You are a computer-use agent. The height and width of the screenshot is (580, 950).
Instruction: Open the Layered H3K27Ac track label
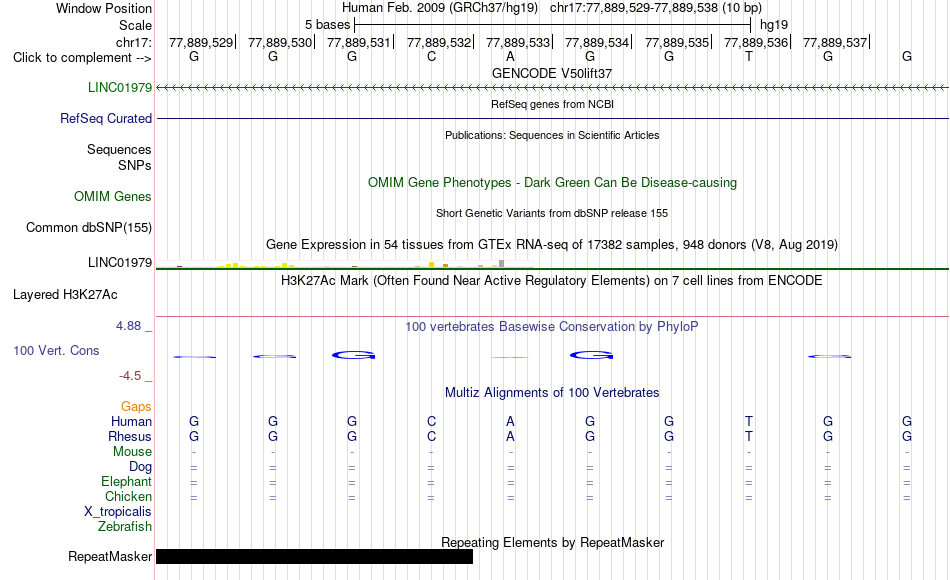(65, 295)
